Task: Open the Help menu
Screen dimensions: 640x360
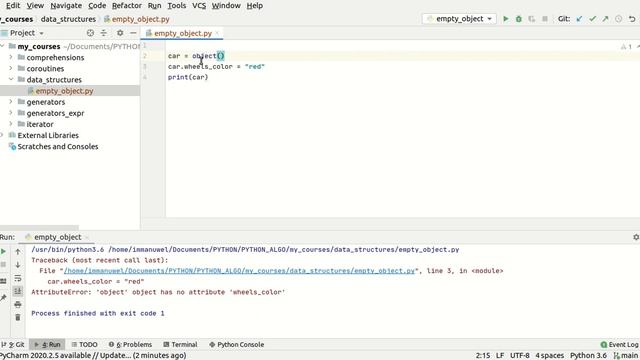Action: [255, 6]
